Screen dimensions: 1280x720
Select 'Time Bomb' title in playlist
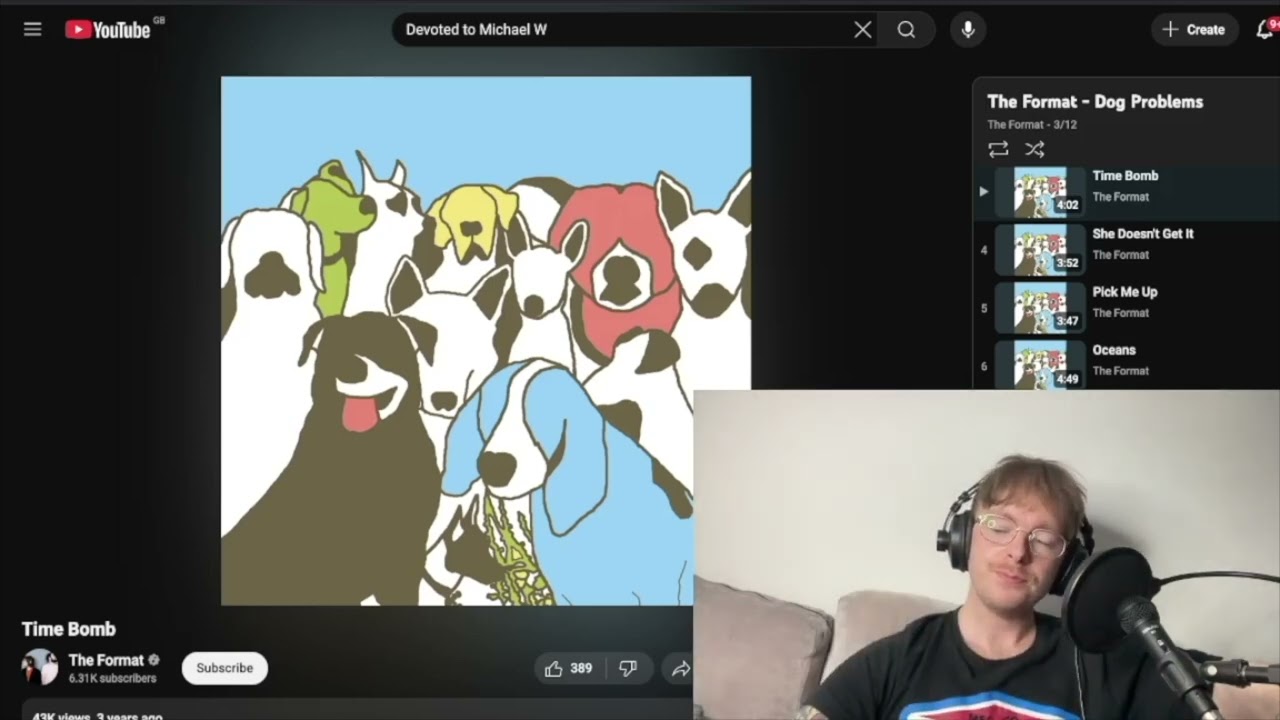click(x=1125, y=176)
